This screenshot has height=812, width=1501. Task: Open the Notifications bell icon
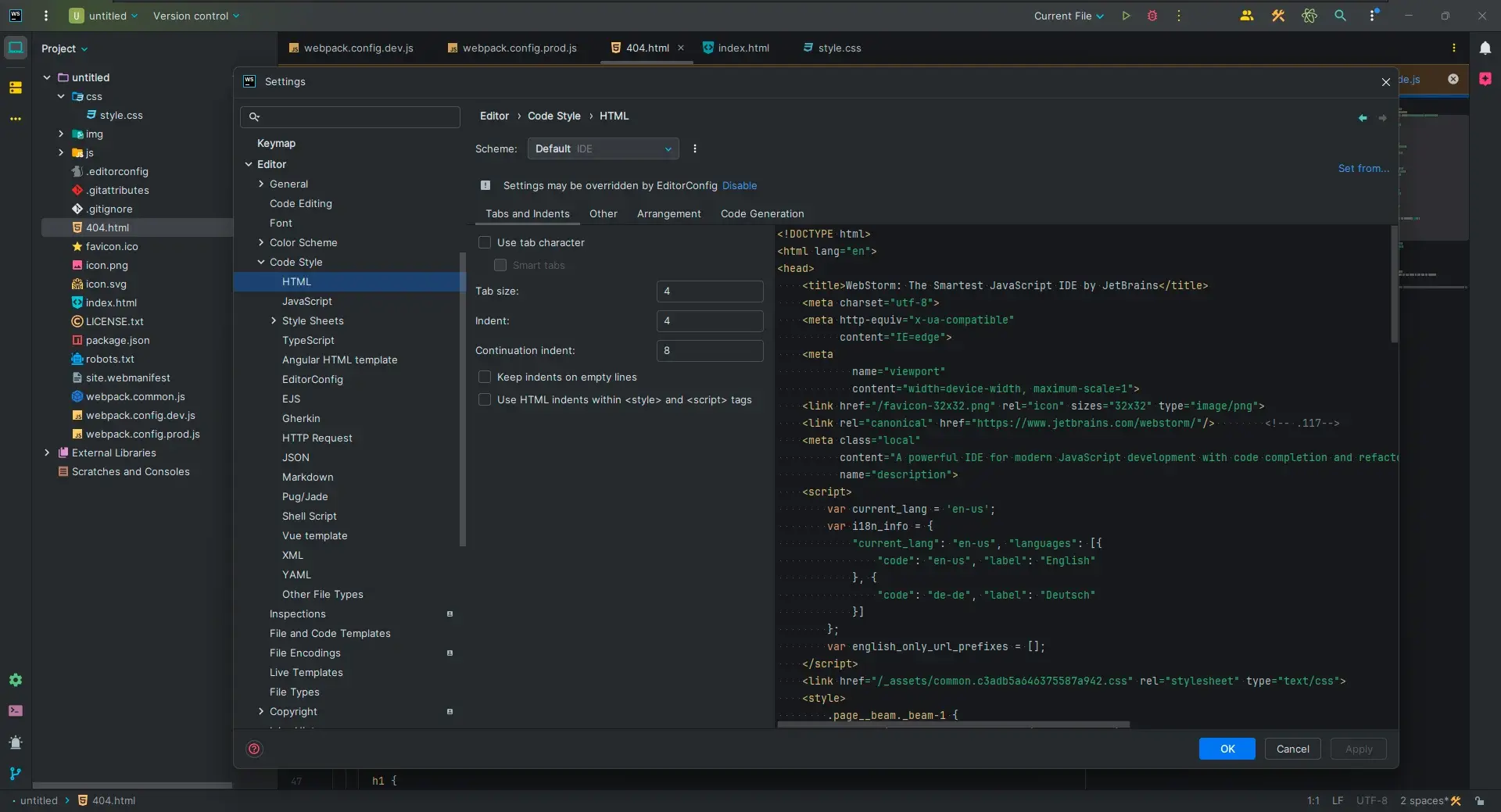(x=1485, y=48)
